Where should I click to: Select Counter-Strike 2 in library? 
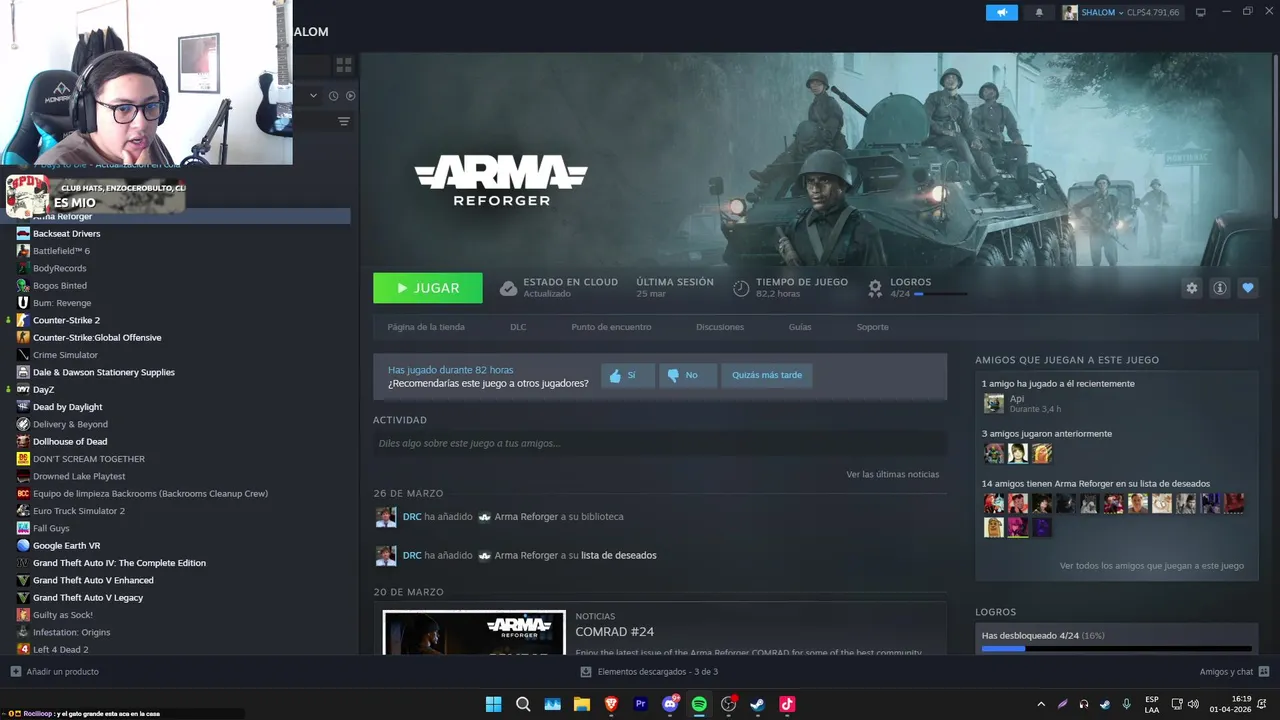(x=66, y=320)
